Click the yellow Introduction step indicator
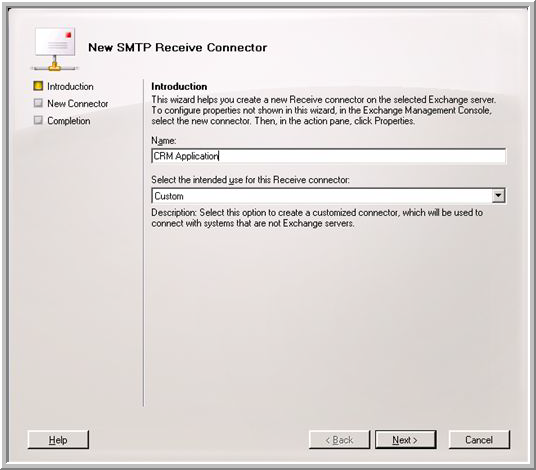The image size is (536, 470). pyautogui.click(x=38, y=86)
